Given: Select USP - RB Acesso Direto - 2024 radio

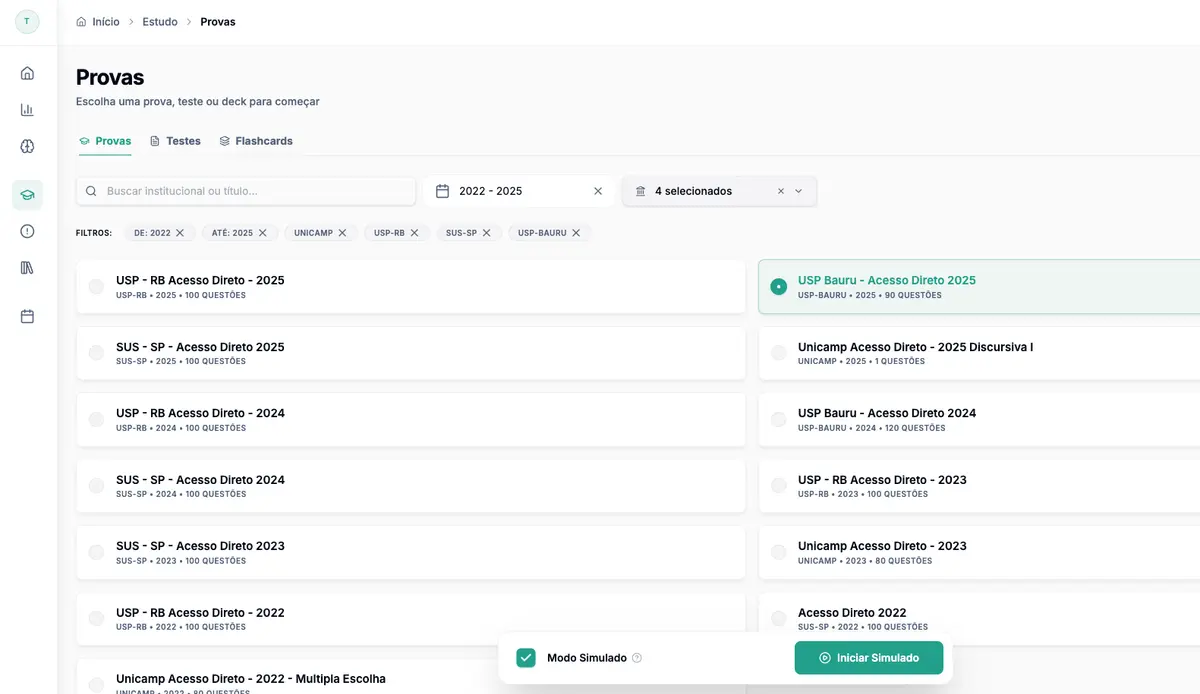Looking at the screenshot, I should pyautogui.click(x=96, y=420).
